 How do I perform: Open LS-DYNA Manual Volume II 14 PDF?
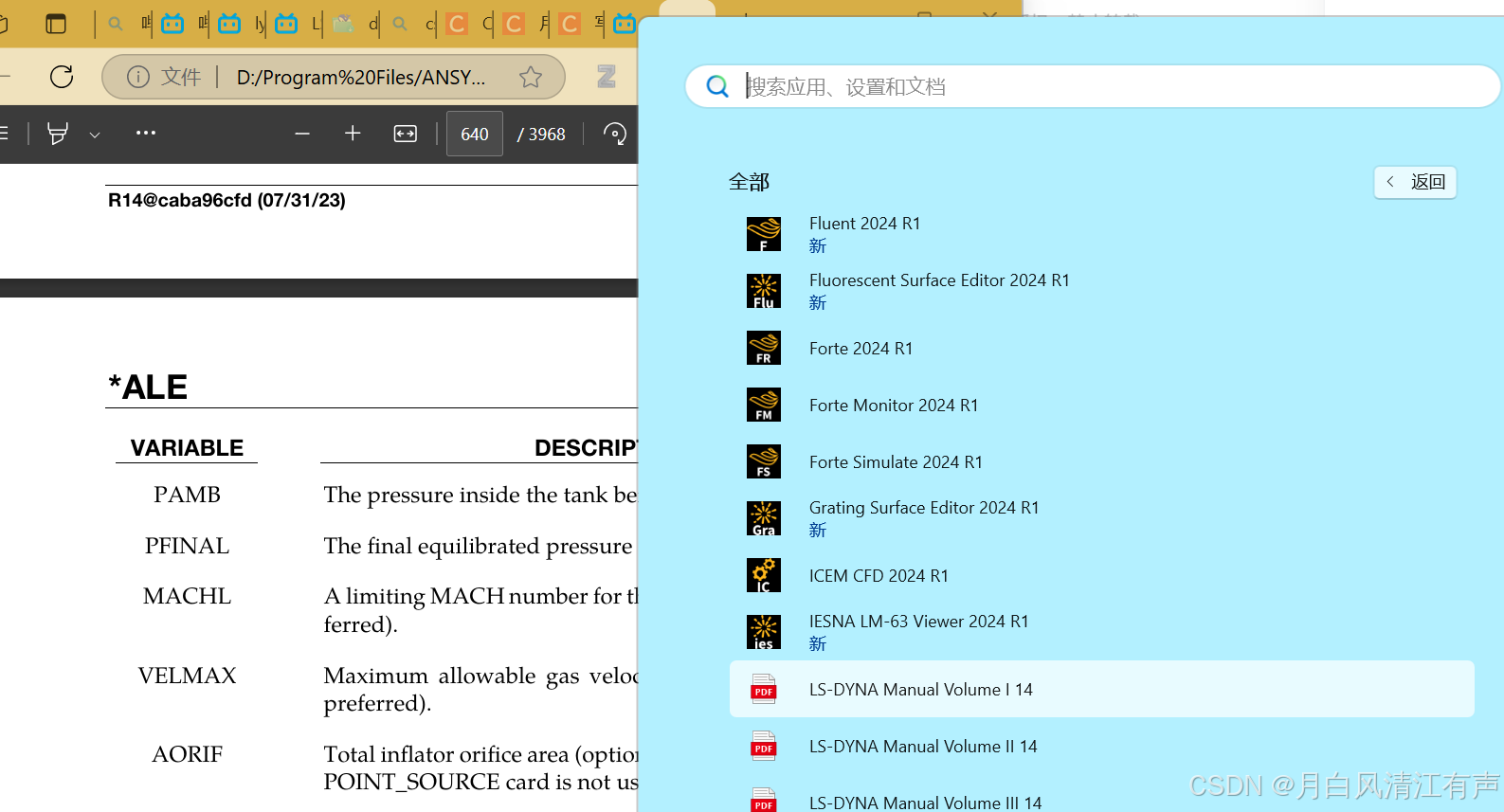click(x=1101, y=746)
